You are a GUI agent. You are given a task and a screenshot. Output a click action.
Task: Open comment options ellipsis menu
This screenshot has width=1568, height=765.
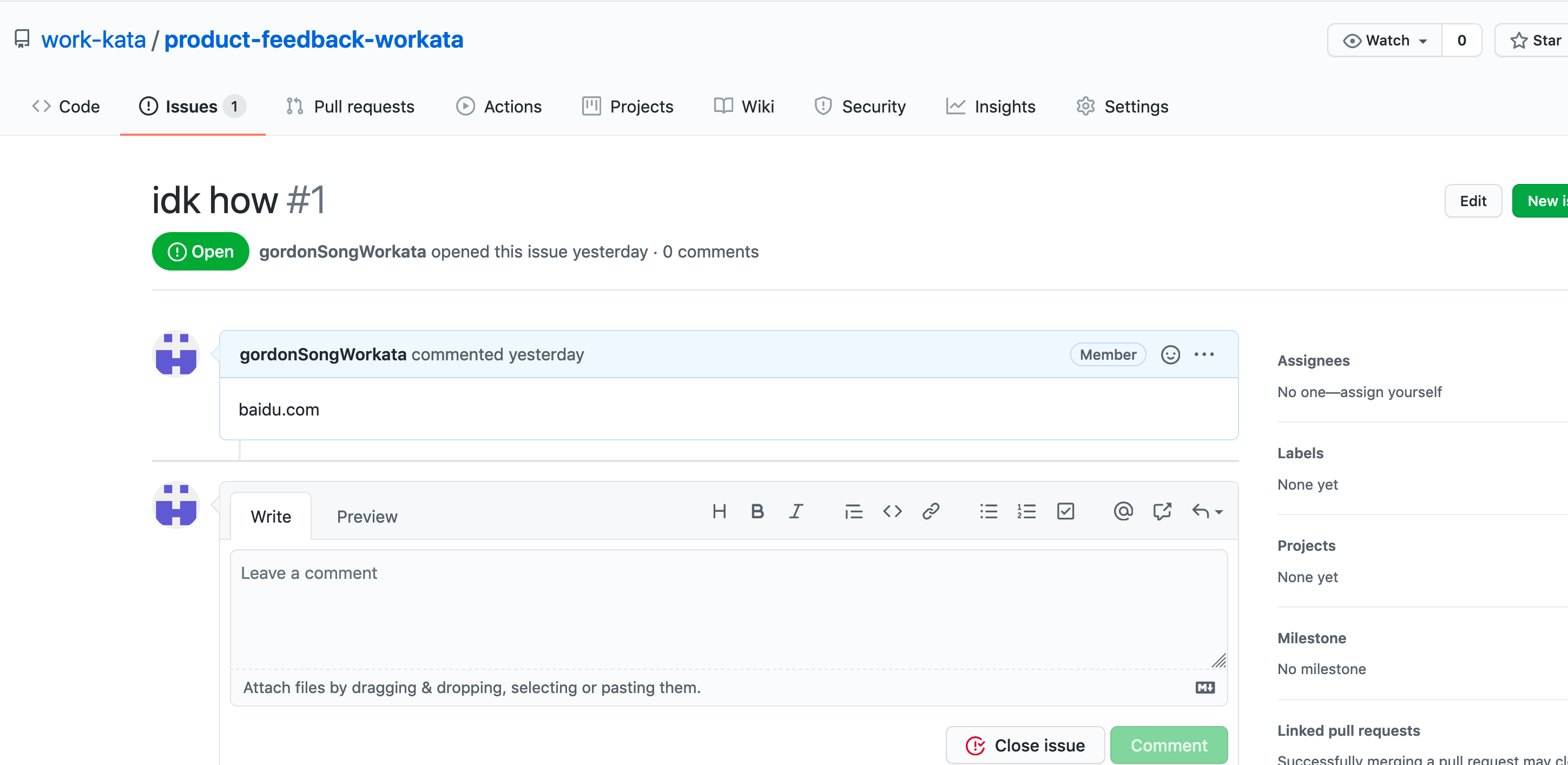click(1204, 354)
